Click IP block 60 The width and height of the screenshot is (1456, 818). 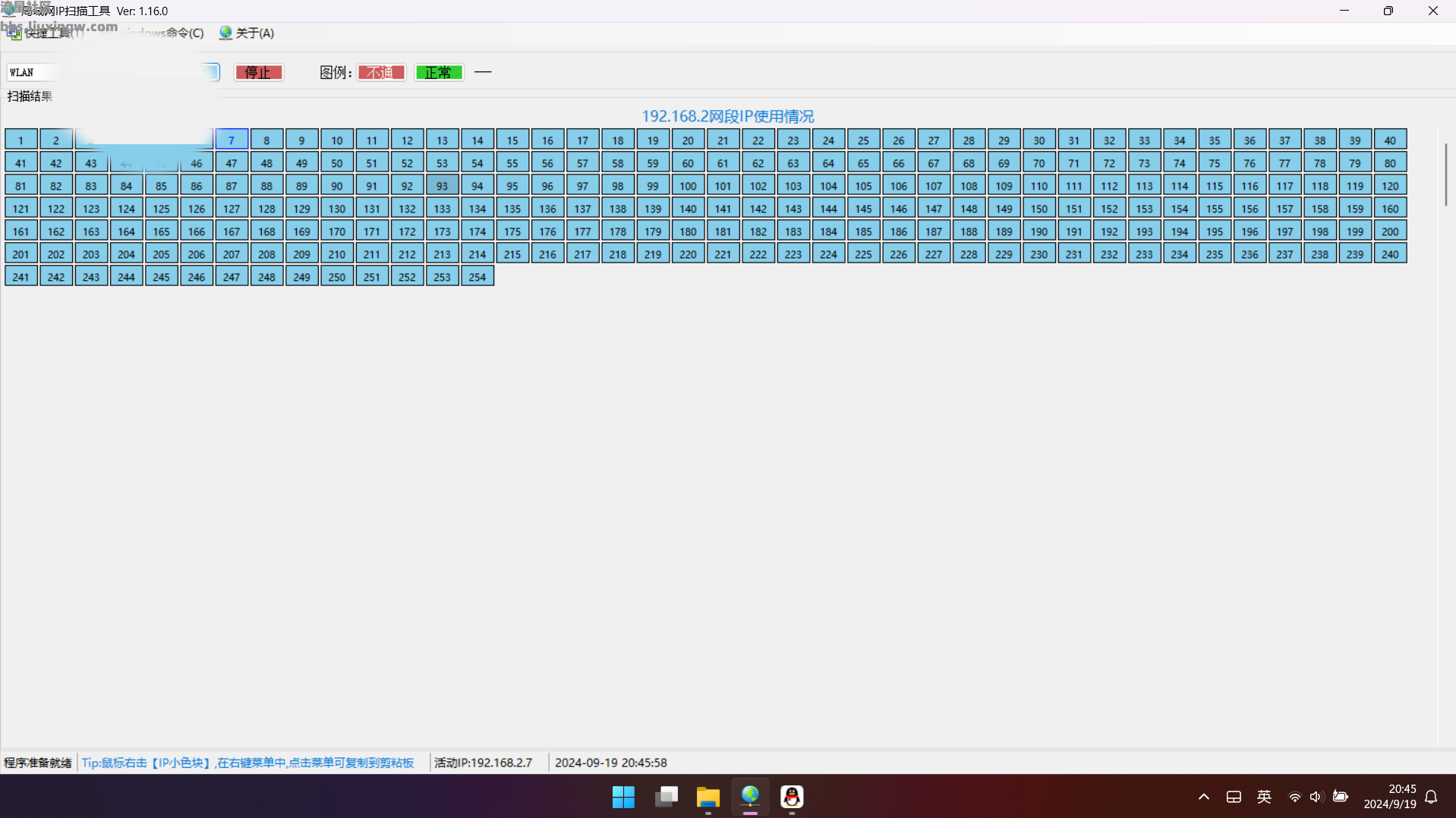click(688, 162)
